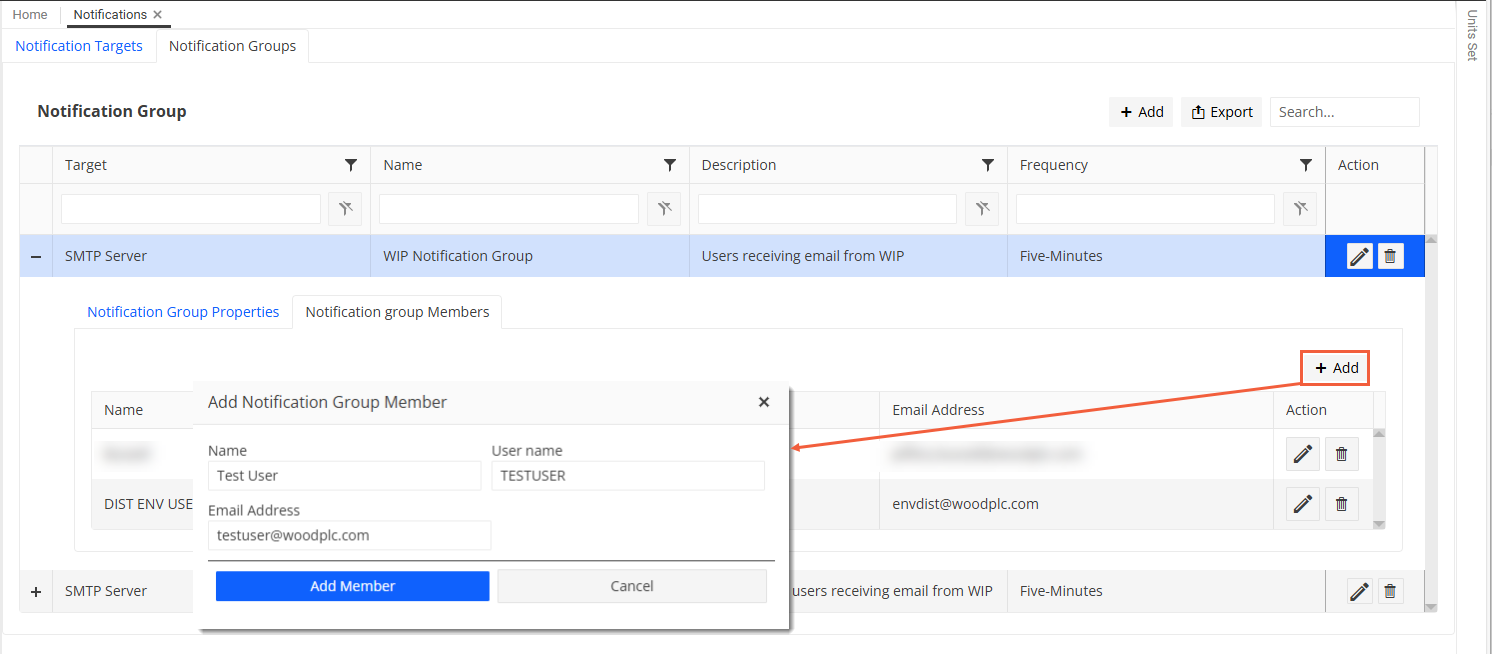Select the Notification Groups tab
The image size is (1492, 654).
pyautogui.click(x=233, y=46)
